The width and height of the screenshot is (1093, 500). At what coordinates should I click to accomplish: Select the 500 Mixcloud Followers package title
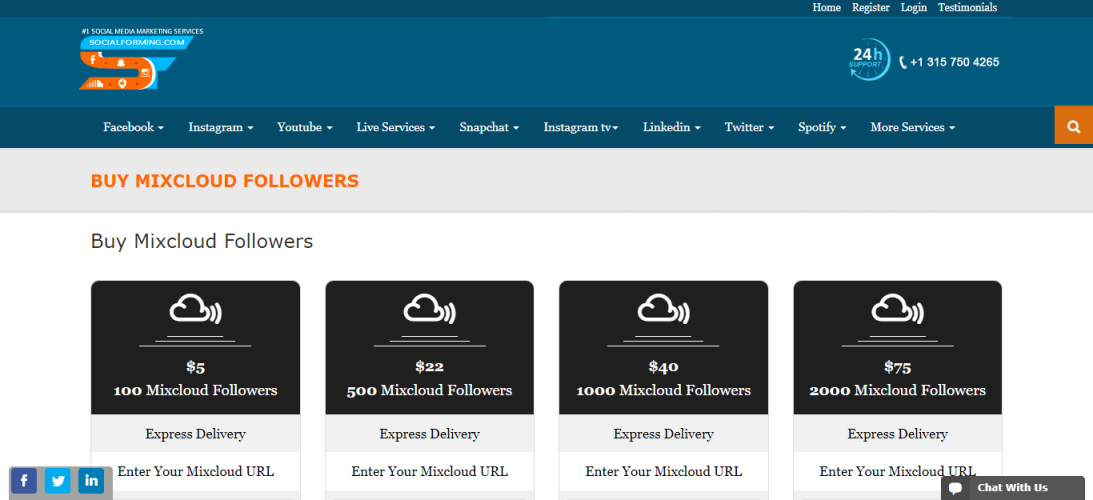pos(429,391)
